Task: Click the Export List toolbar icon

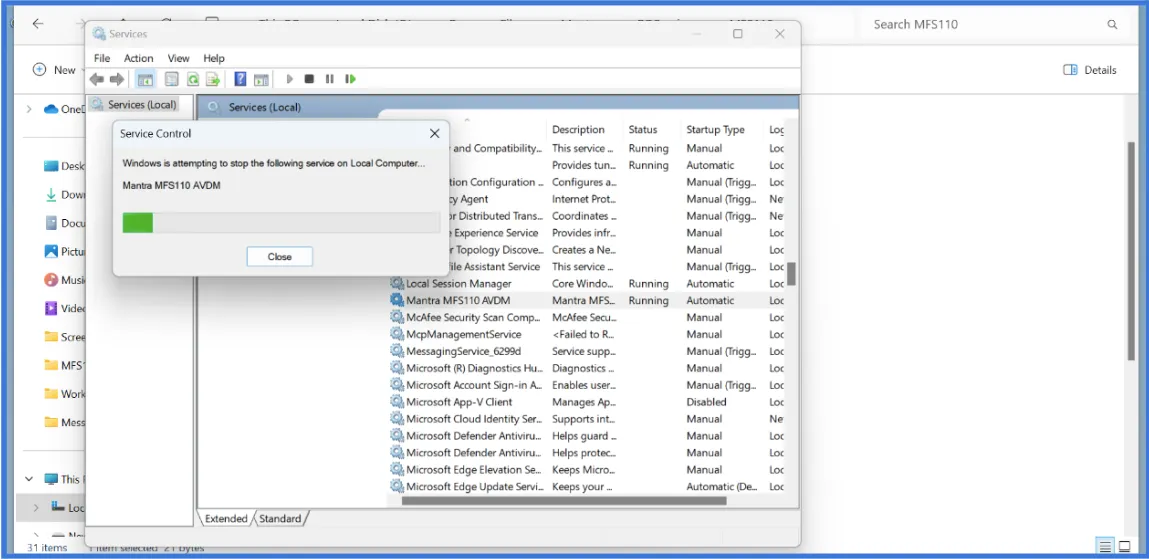Action: pos(213,79)
